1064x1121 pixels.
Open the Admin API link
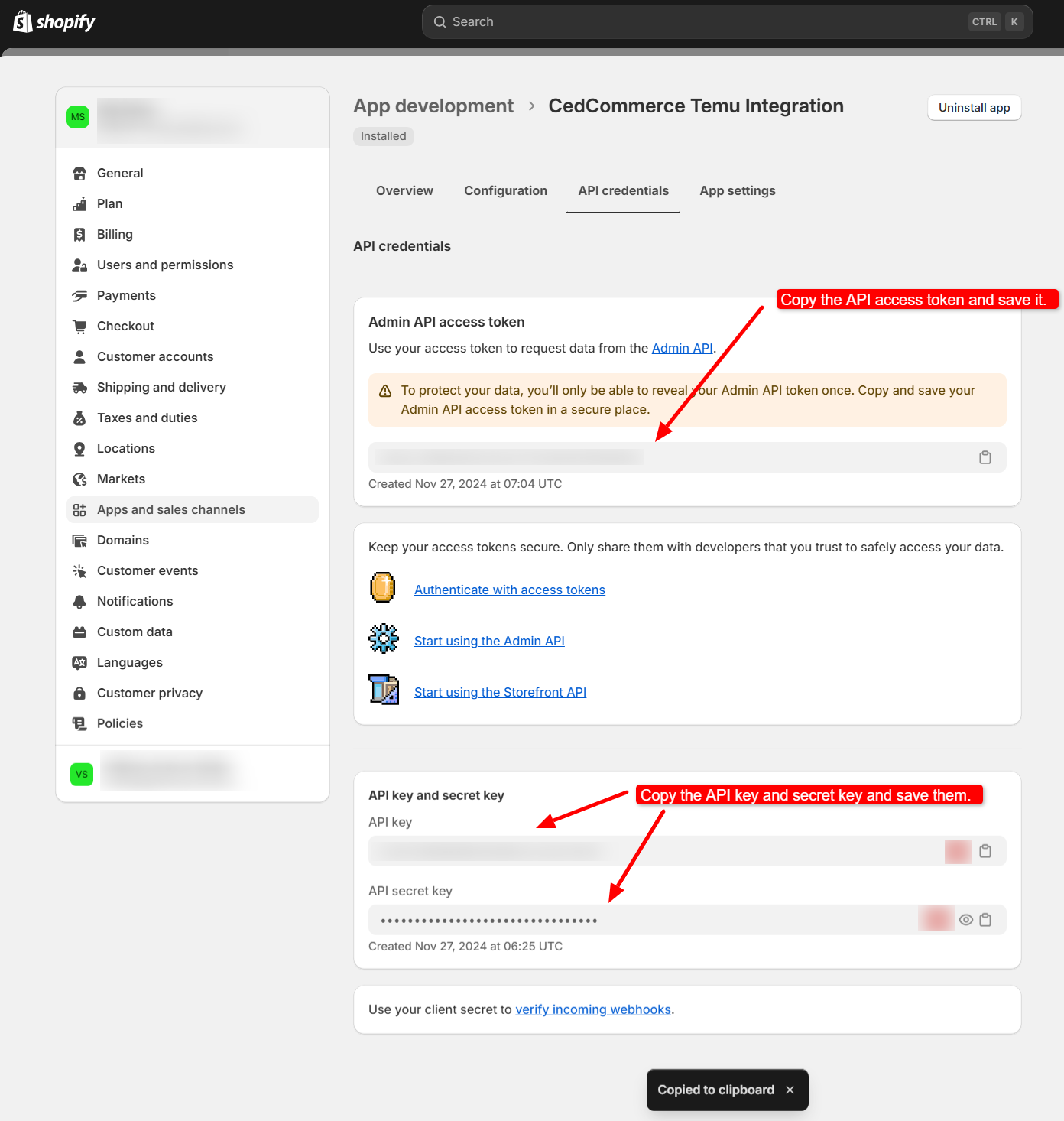click(682, 349)
